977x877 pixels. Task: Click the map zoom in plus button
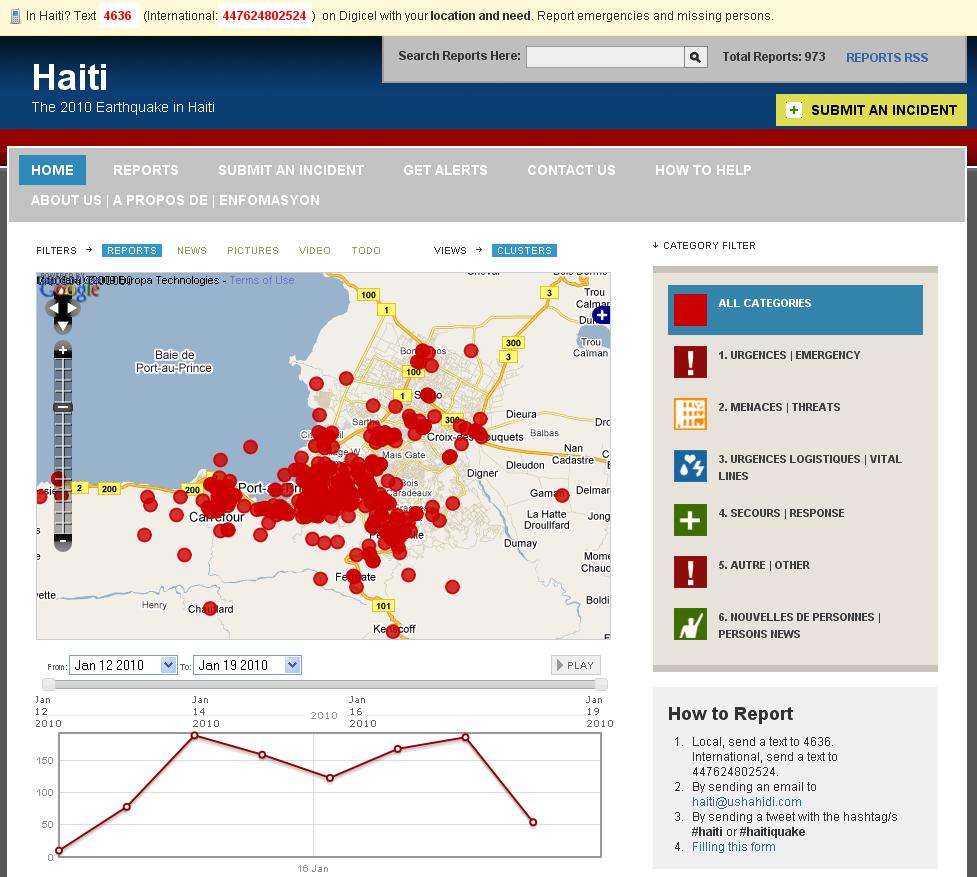[63, 350]
